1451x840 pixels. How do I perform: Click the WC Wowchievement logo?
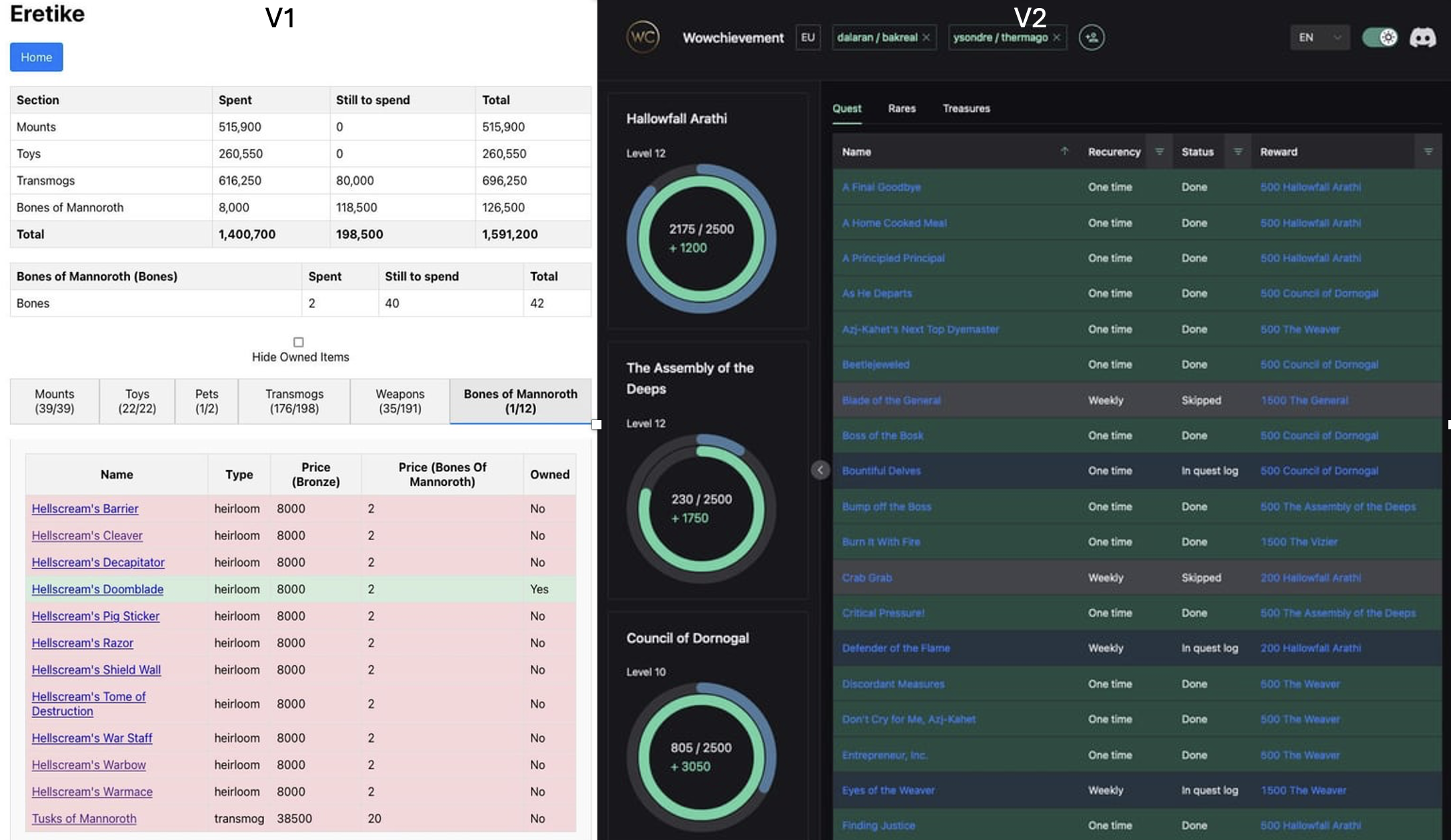click(643, 37)
